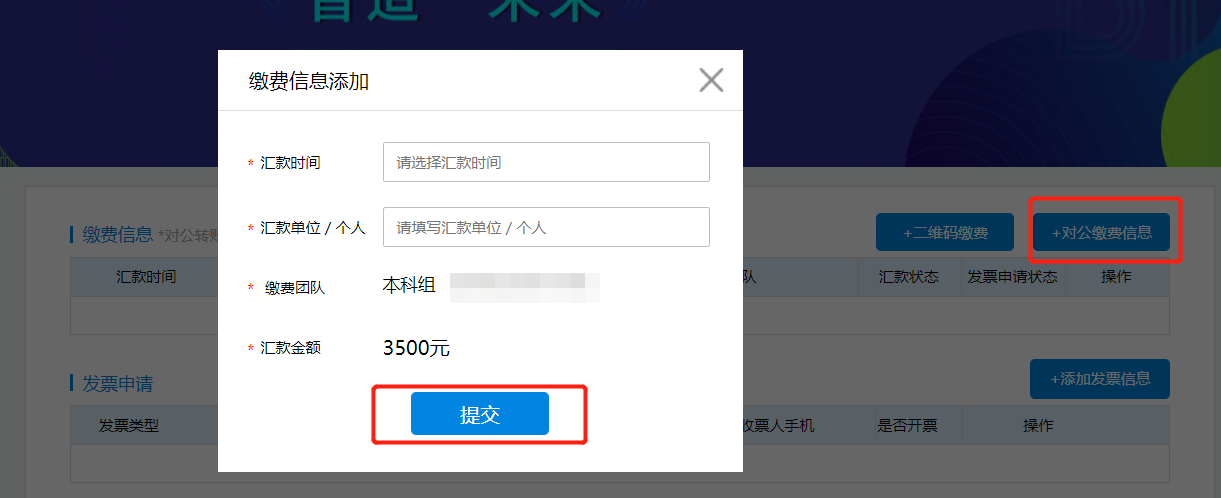
Task: Select 操作 header in the 发票申请 table
Action: [x=1038, y=425]
